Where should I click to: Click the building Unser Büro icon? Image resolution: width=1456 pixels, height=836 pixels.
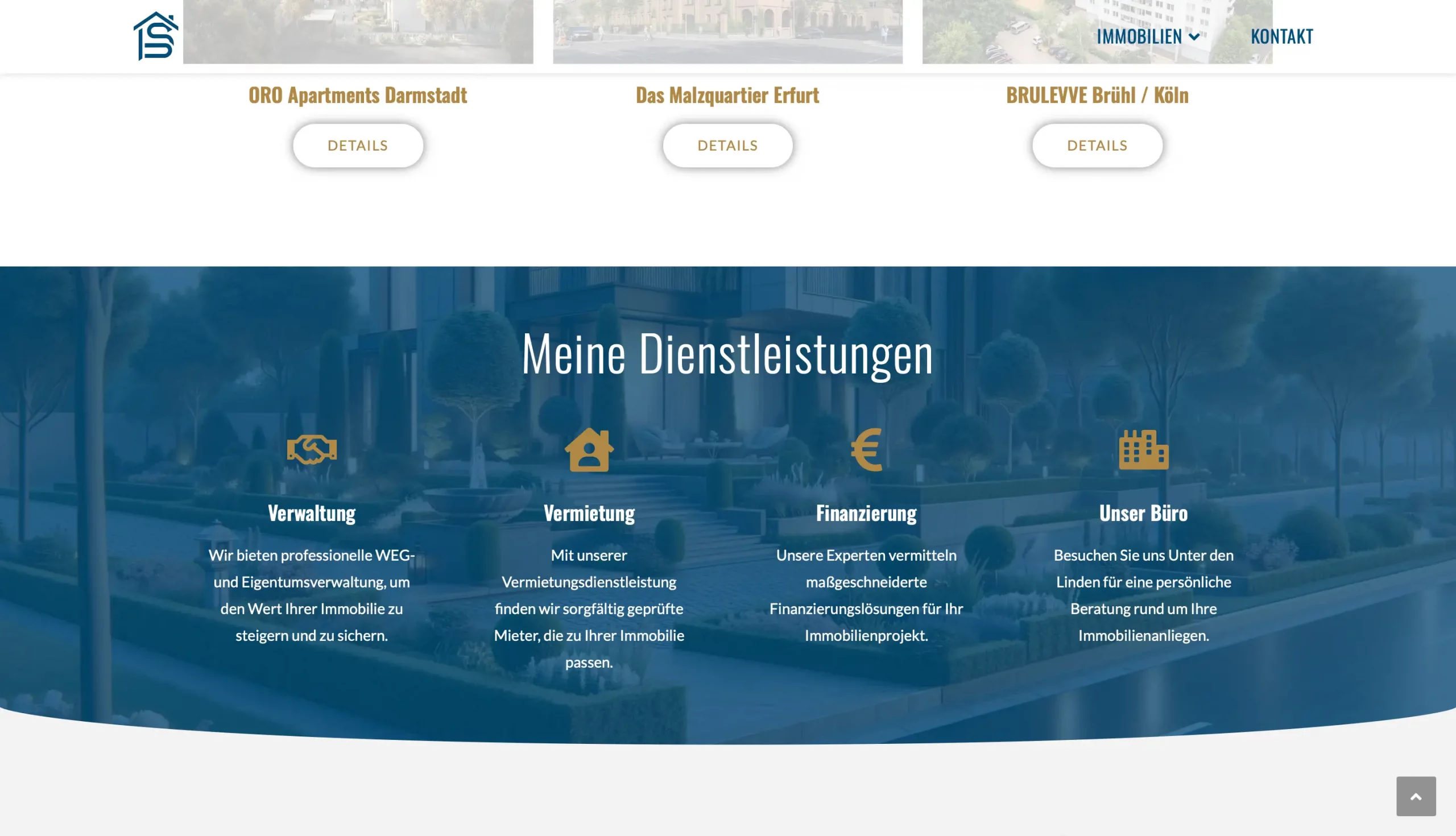click(x=1143, y=450)
